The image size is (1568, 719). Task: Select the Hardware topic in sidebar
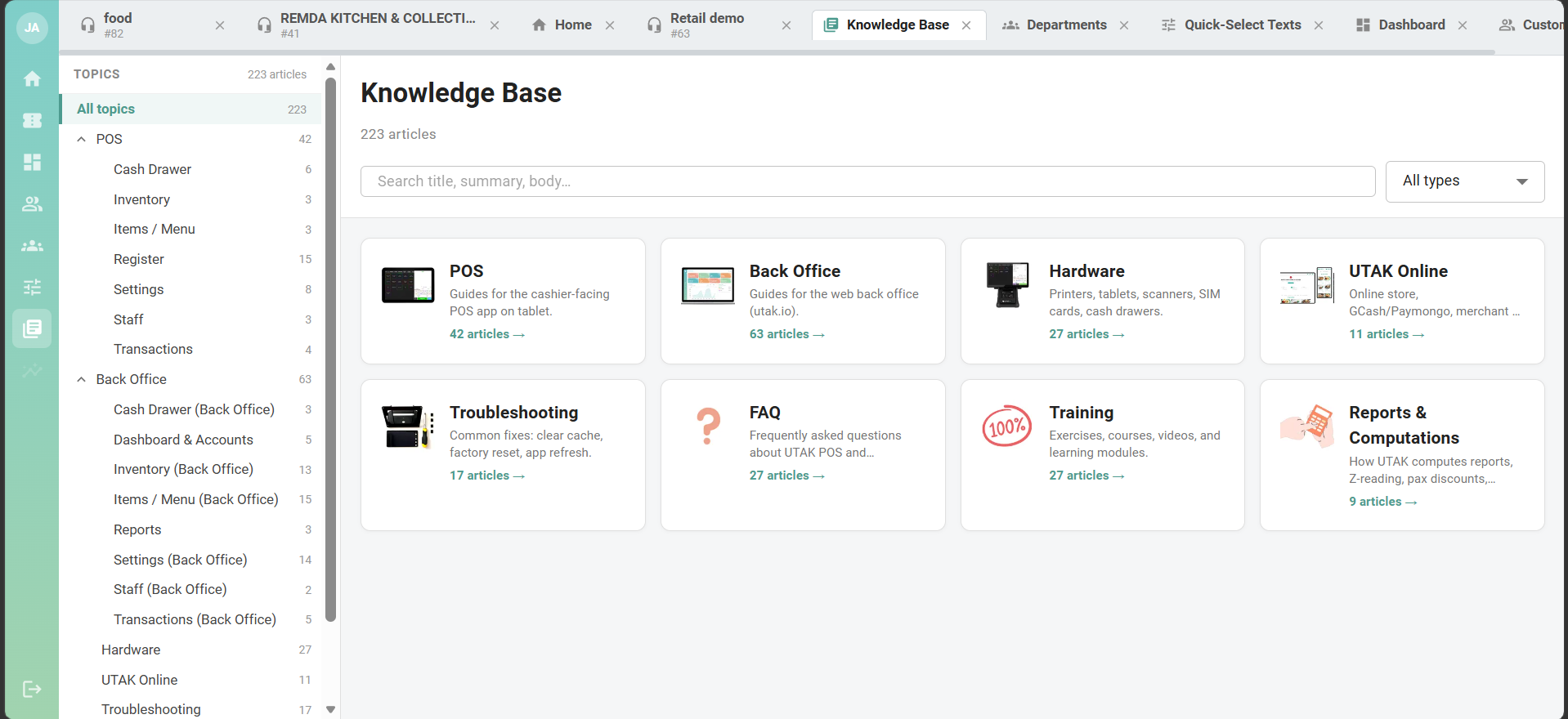tap(191, 650)
